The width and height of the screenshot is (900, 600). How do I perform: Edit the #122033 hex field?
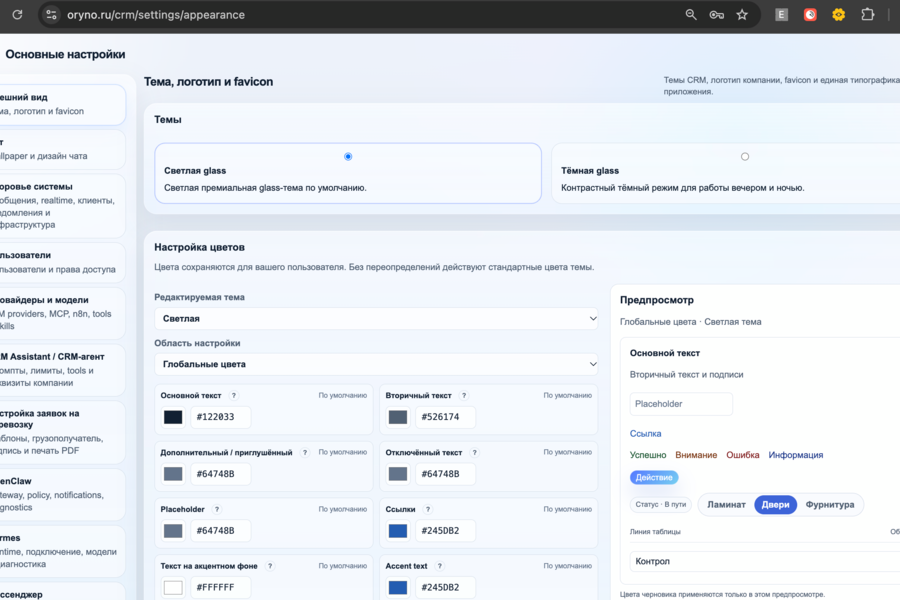click(x=220, y=417)
